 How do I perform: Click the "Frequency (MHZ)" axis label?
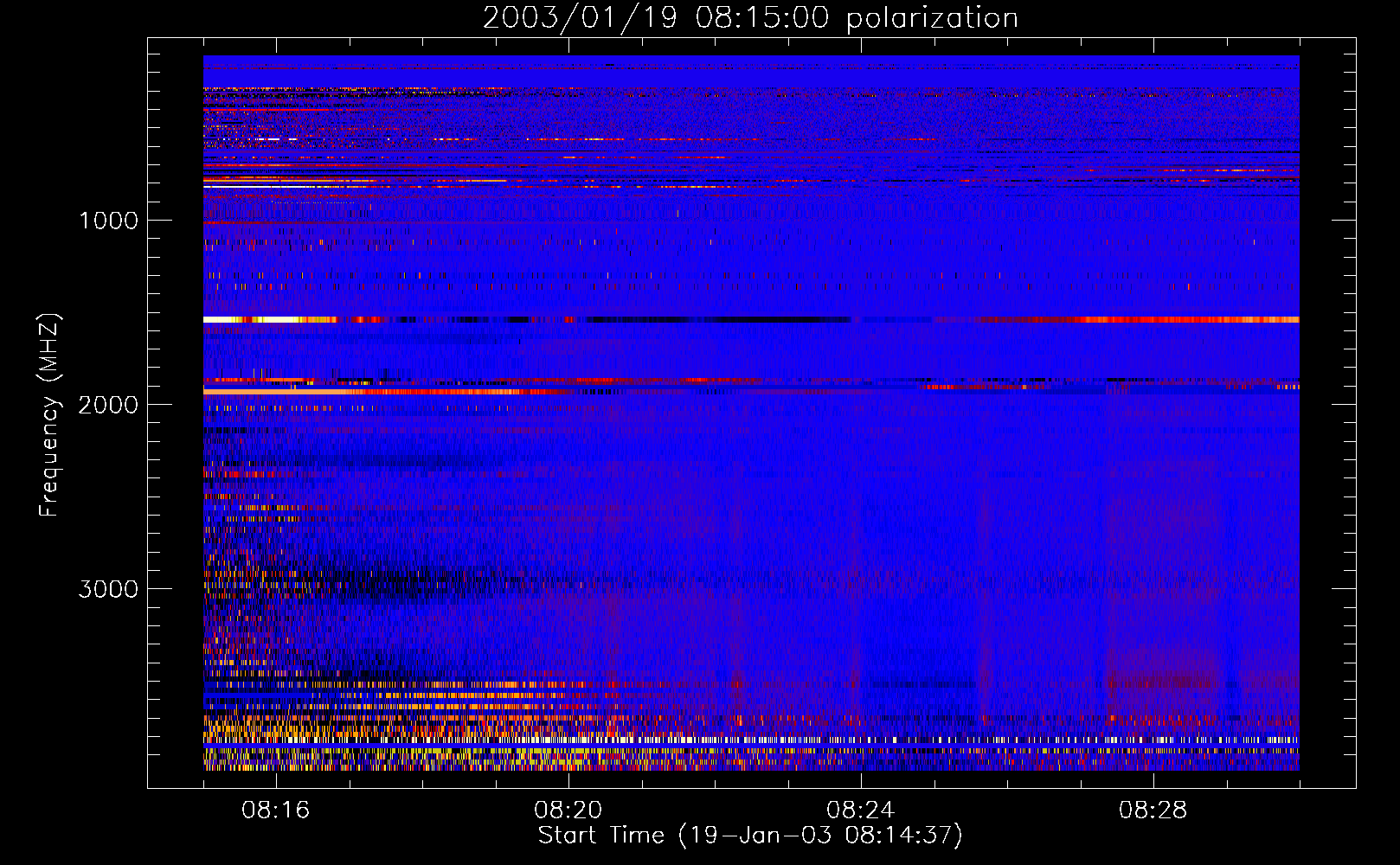tap(49, 415)
